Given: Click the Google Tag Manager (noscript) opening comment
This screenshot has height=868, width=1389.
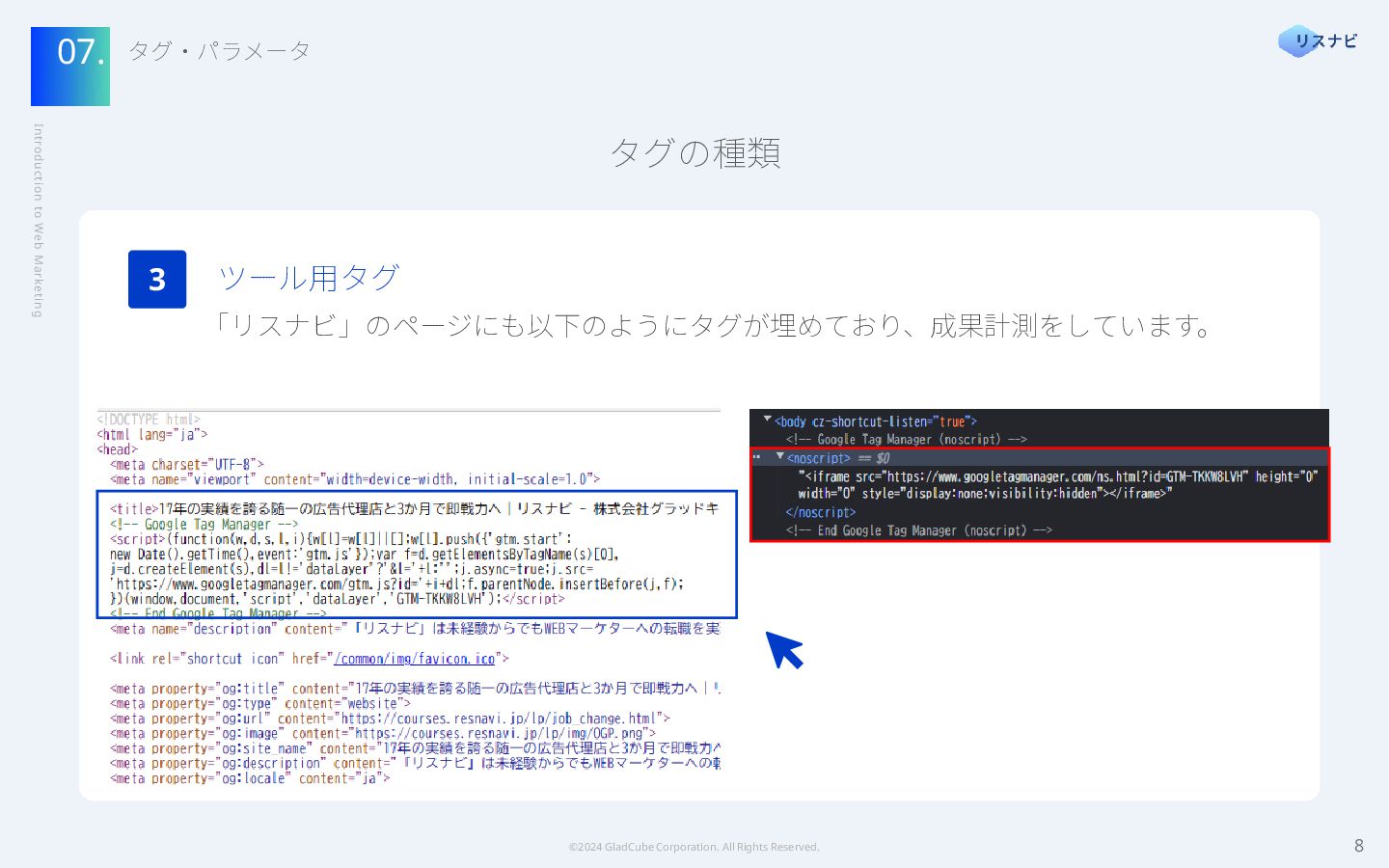Looking at the screenshot, I should [x=907, y=439].
